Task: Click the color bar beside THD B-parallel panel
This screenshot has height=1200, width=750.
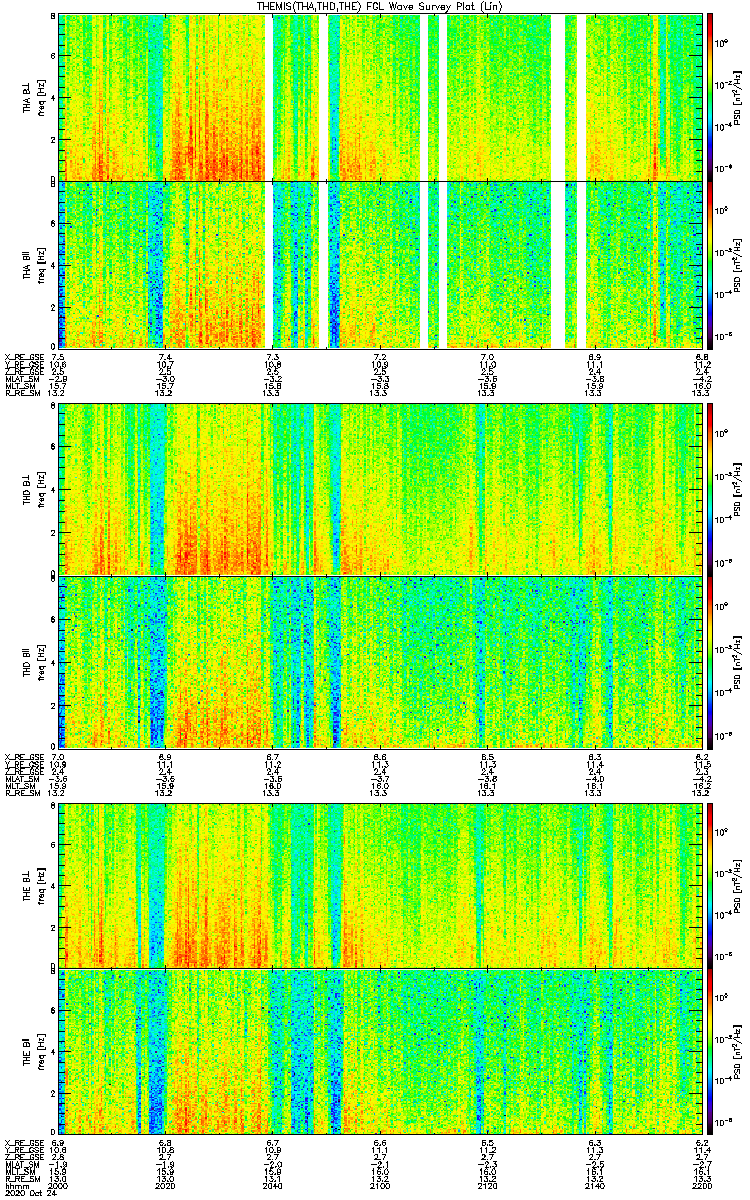Action: (711, 662)
